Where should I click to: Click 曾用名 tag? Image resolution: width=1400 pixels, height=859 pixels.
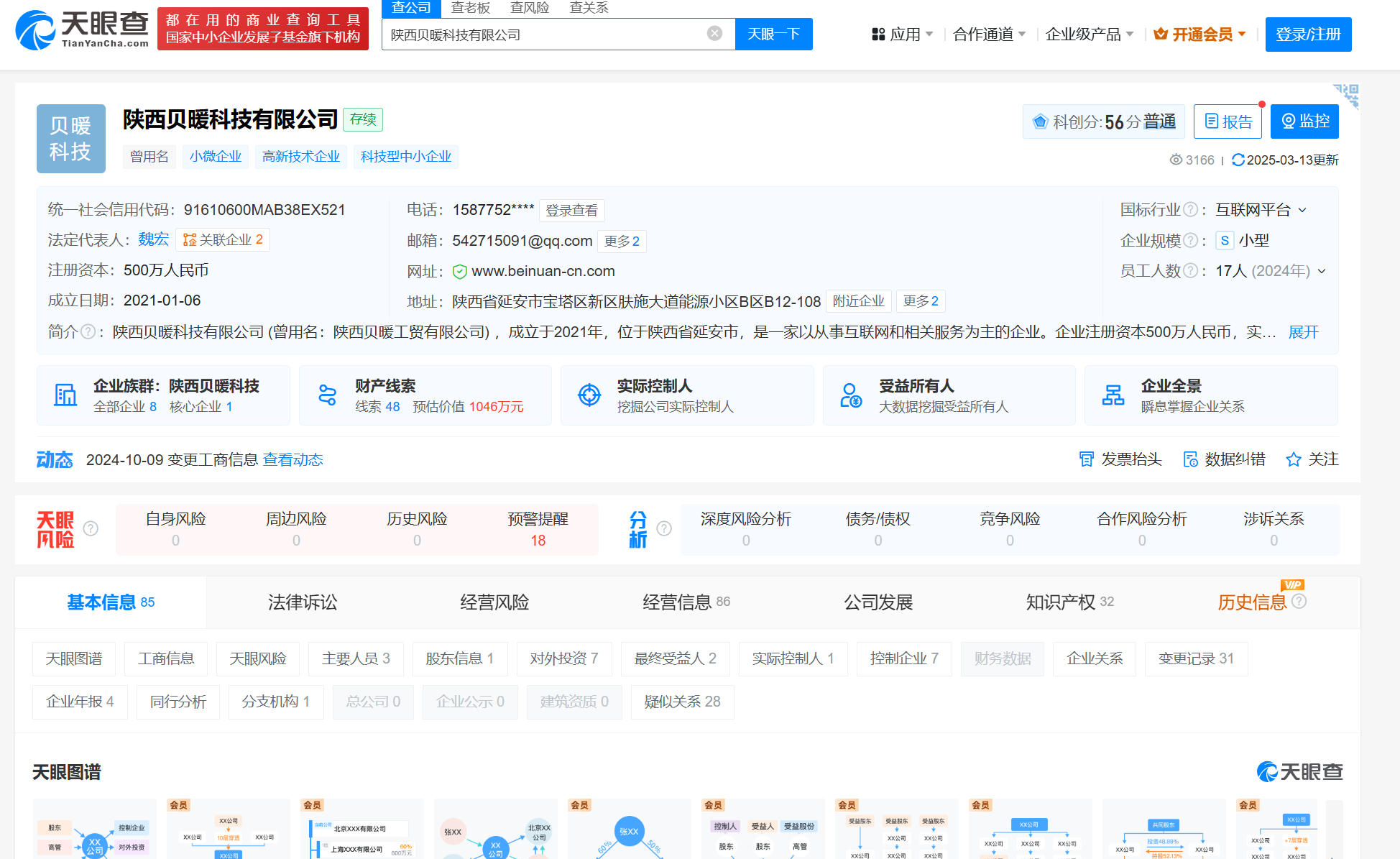click(x=149, y=157)
